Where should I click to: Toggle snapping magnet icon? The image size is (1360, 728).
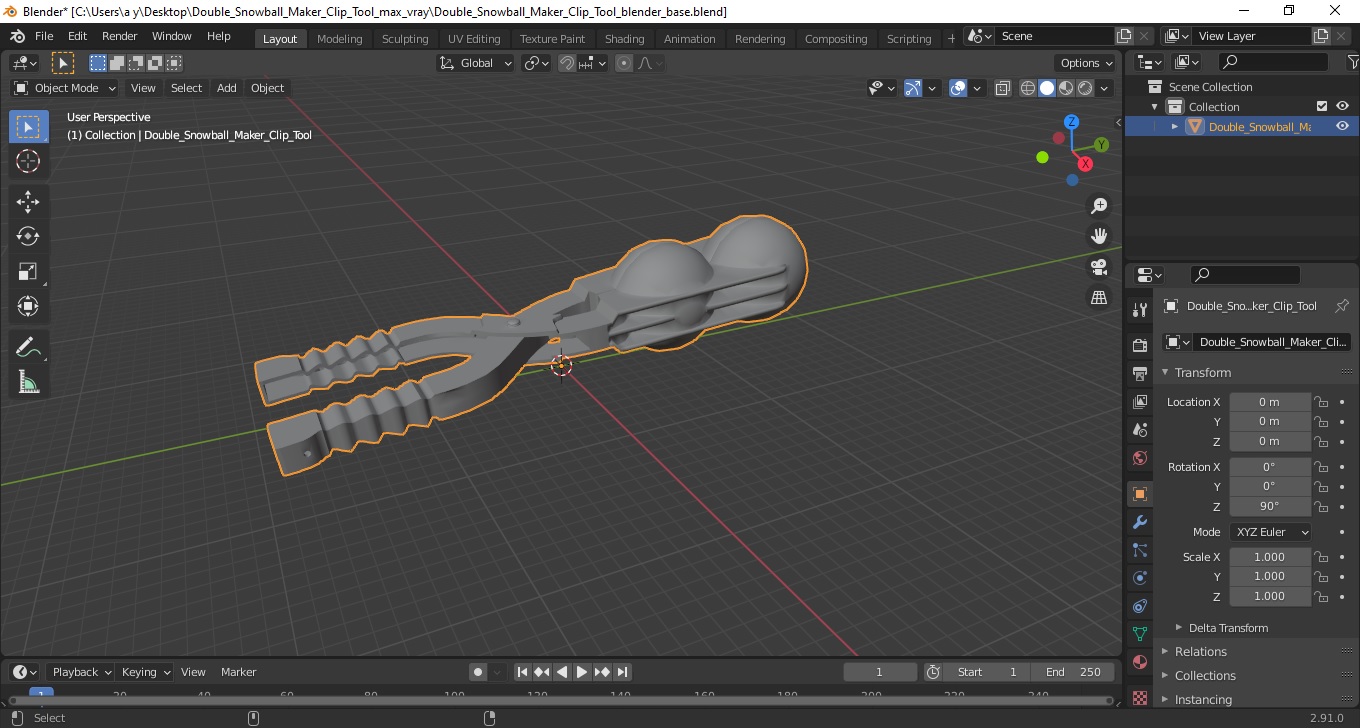567,63
